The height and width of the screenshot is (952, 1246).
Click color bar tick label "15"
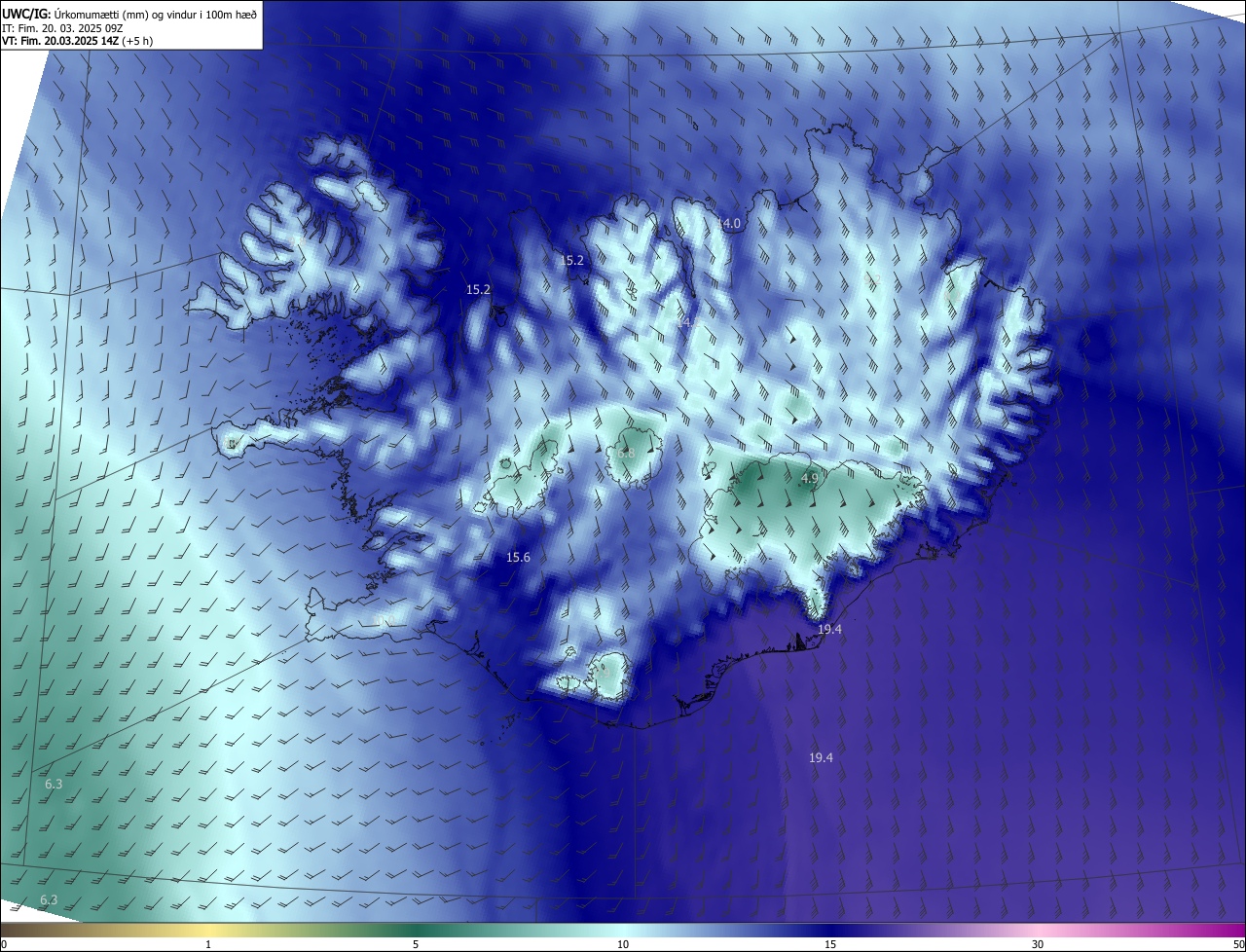[830, 945]
